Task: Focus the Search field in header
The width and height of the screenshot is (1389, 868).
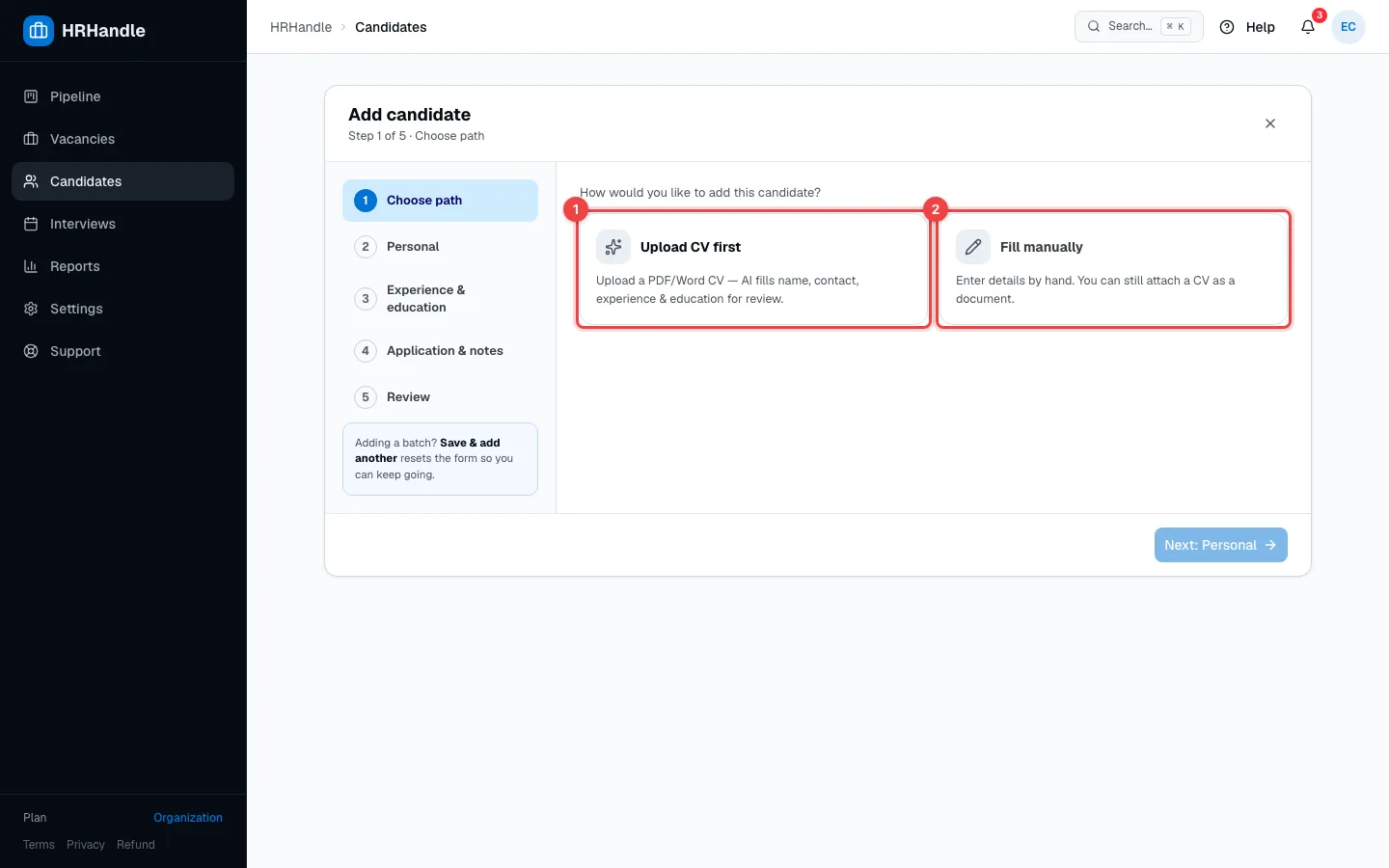Action: tap(1139, 27)
